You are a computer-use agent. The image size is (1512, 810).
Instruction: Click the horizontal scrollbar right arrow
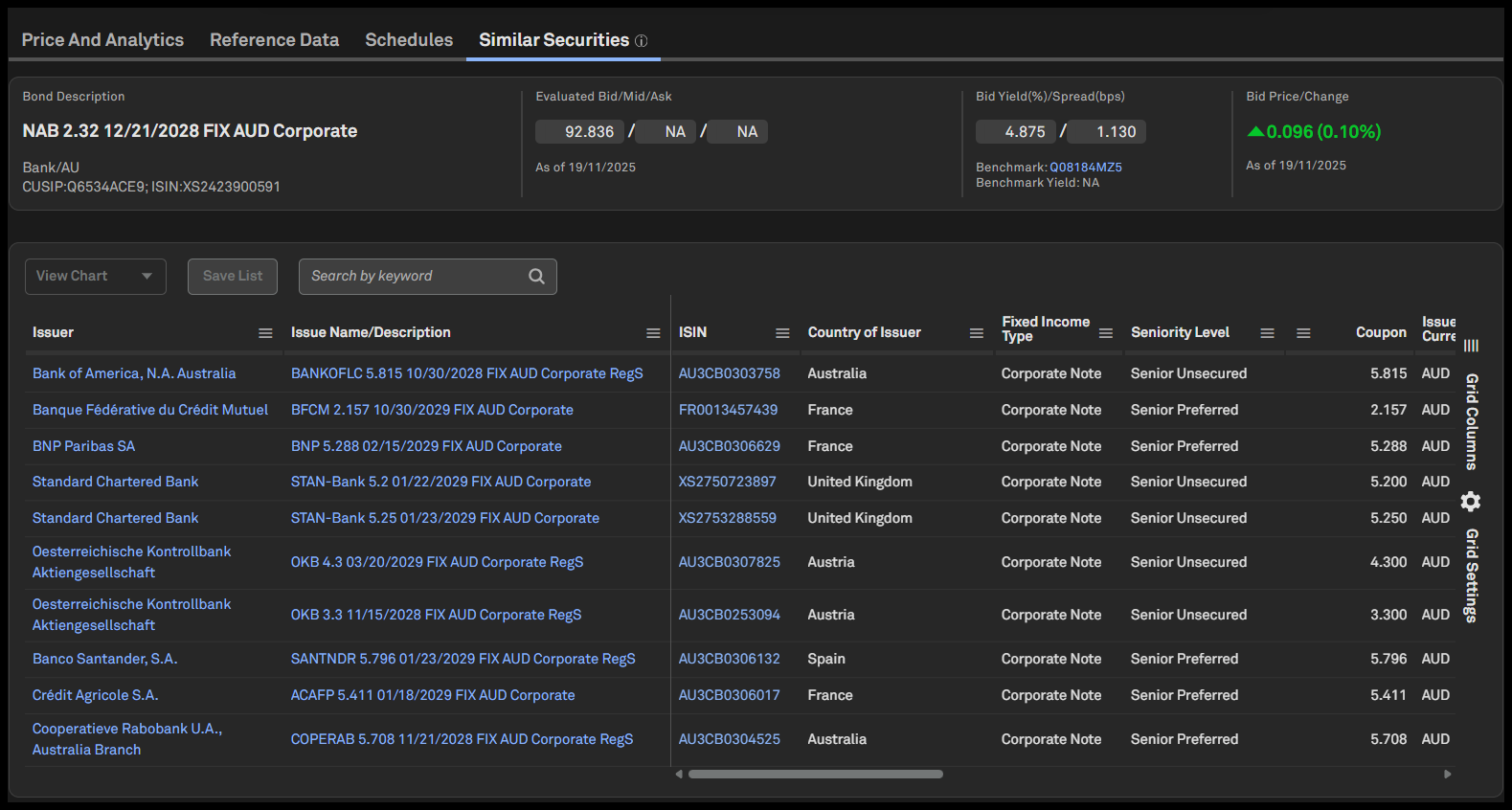pyautogui.click(x=1447, y=774)
